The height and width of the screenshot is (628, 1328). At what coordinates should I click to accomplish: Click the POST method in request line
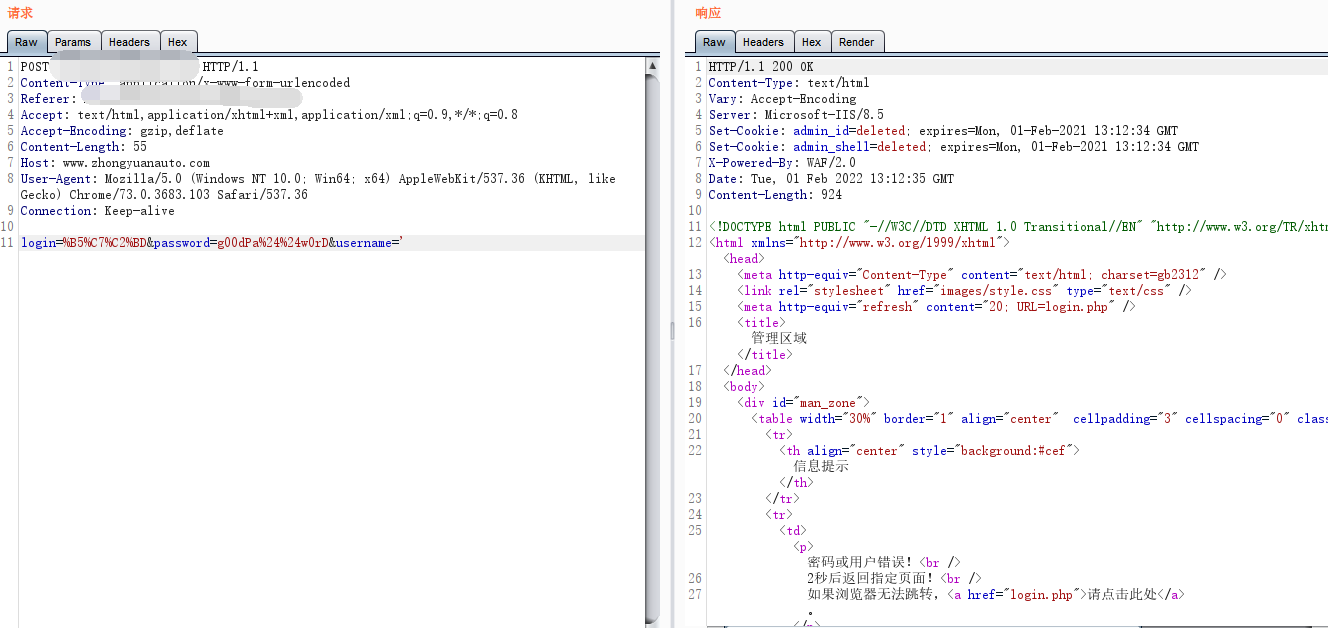[35, 67]
